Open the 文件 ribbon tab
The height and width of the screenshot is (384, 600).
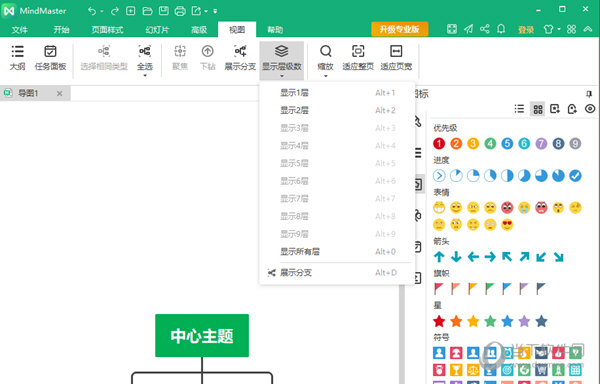19,29
